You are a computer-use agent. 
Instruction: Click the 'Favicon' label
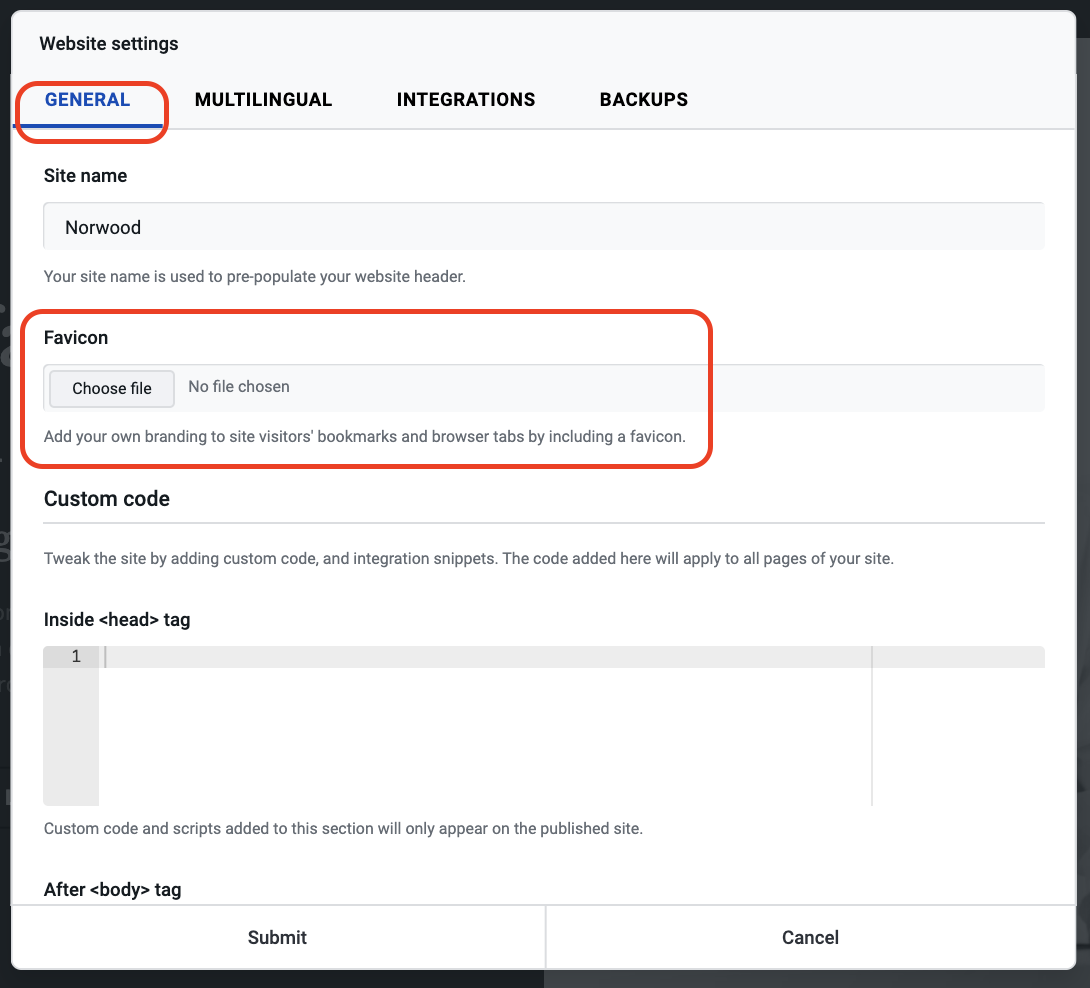(76, 337)
